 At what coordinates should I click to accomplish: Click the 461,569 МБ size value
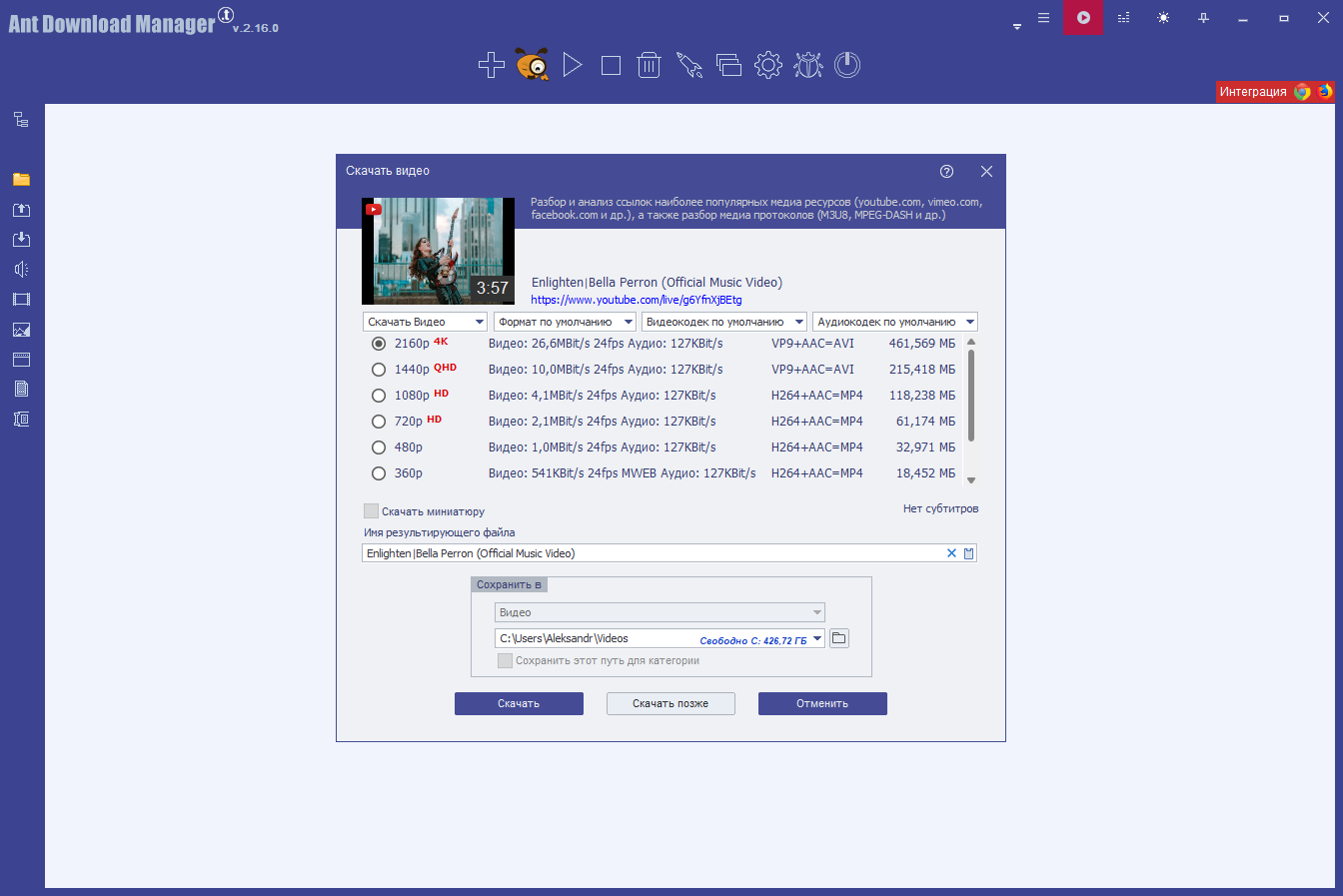921,344
